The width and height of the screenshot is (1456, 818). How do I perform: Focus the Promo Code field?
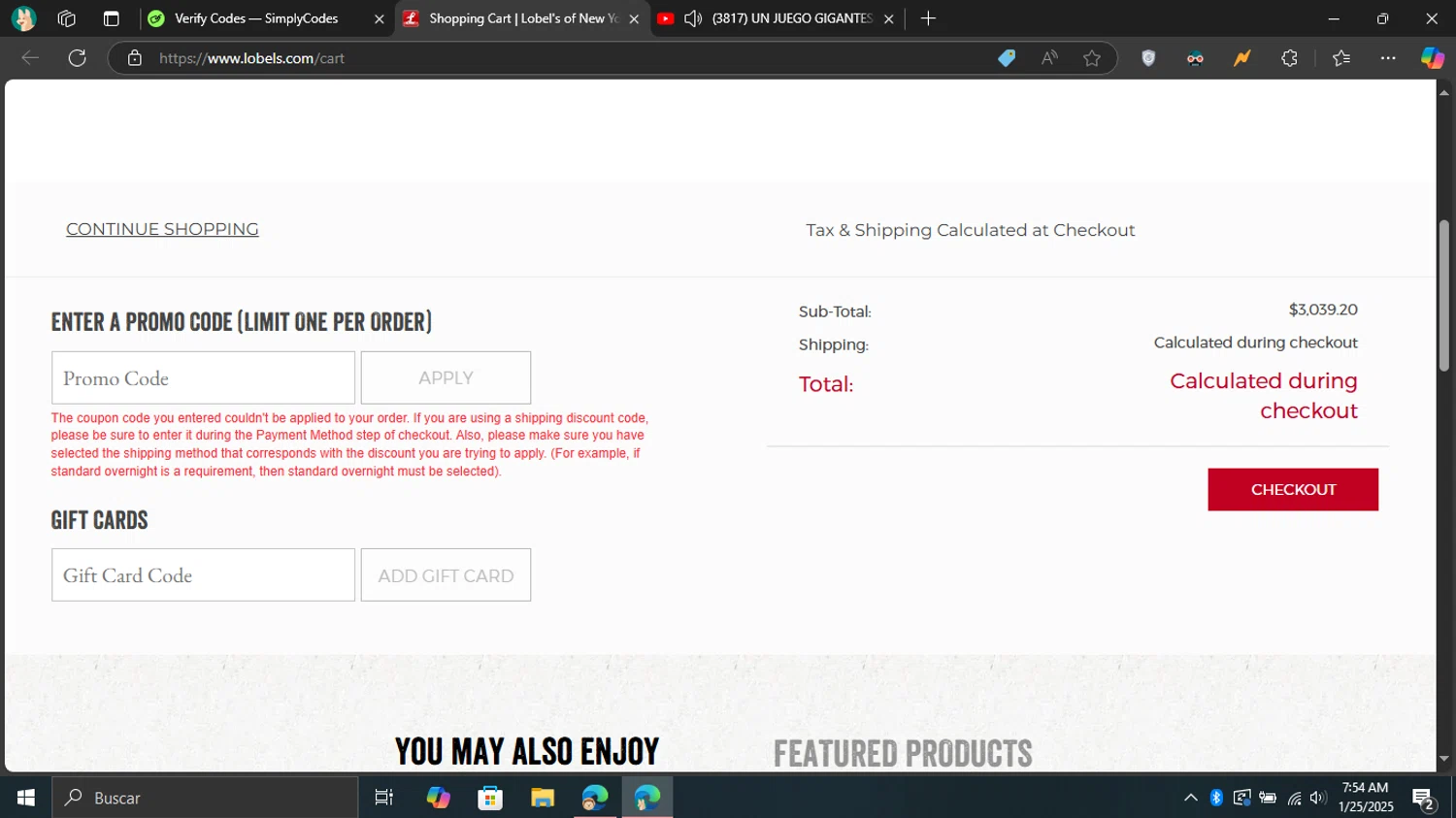coord(203,377)
